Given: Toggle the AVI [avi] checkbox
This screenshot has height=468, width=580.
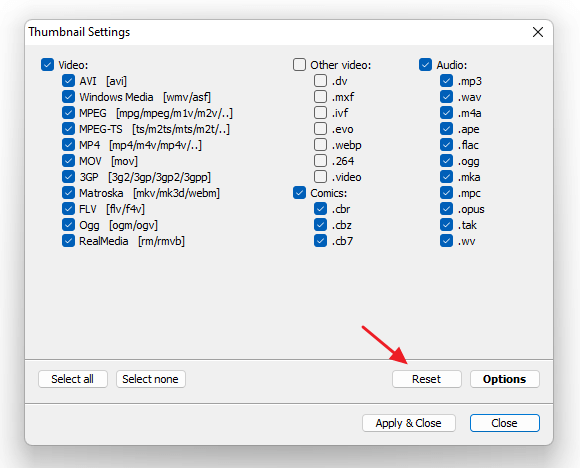Looking at the screenshot, I should [68, 81].
